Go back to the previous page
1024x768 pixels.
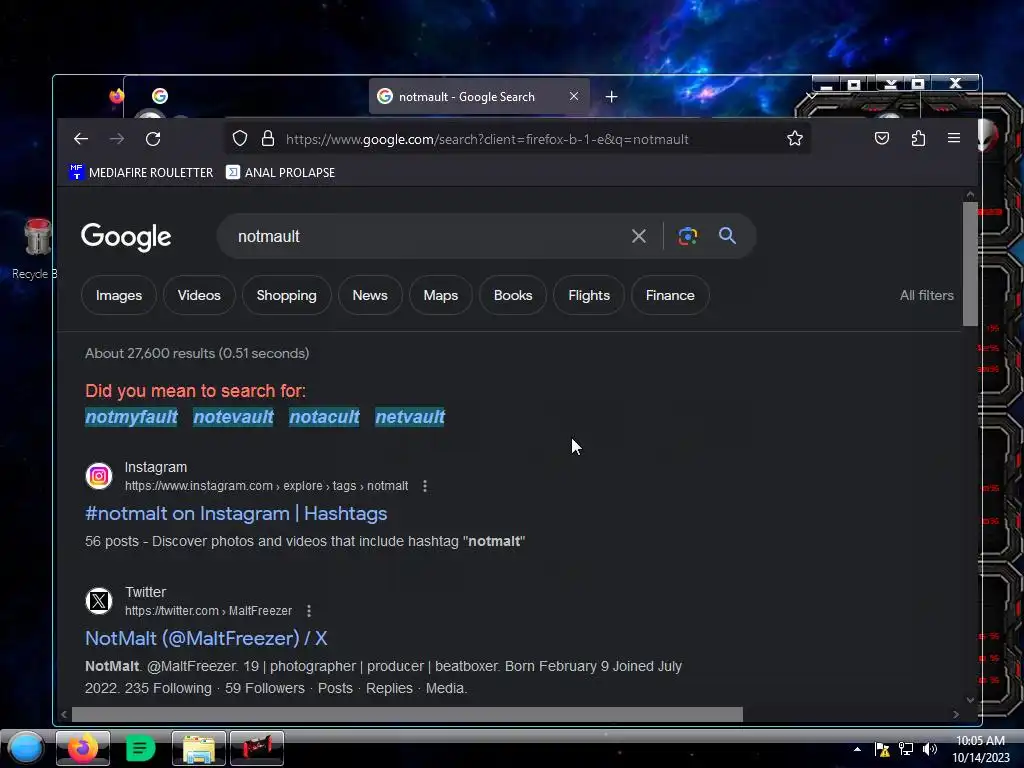pos(81,138)
